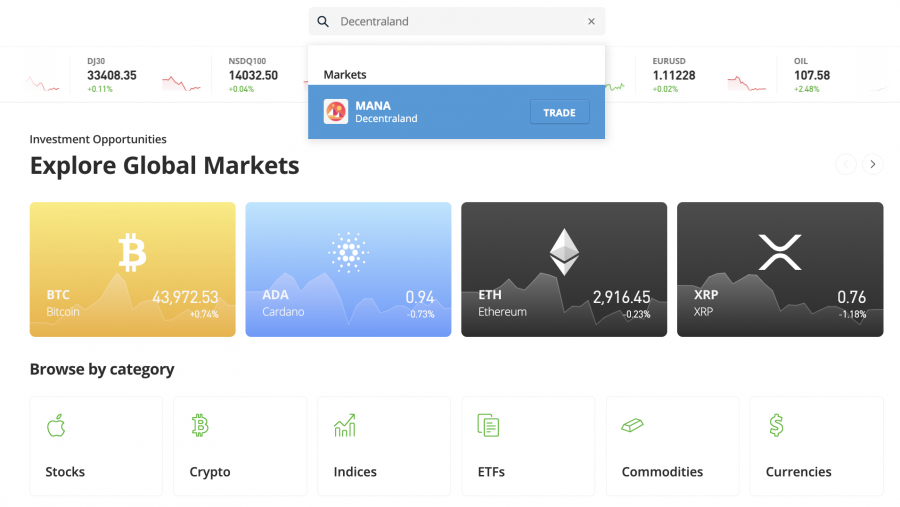The width and height of the screenshot is (900, 507).
Task: Go to previous markets with left chevron
Action: click(x=845, y=164)
